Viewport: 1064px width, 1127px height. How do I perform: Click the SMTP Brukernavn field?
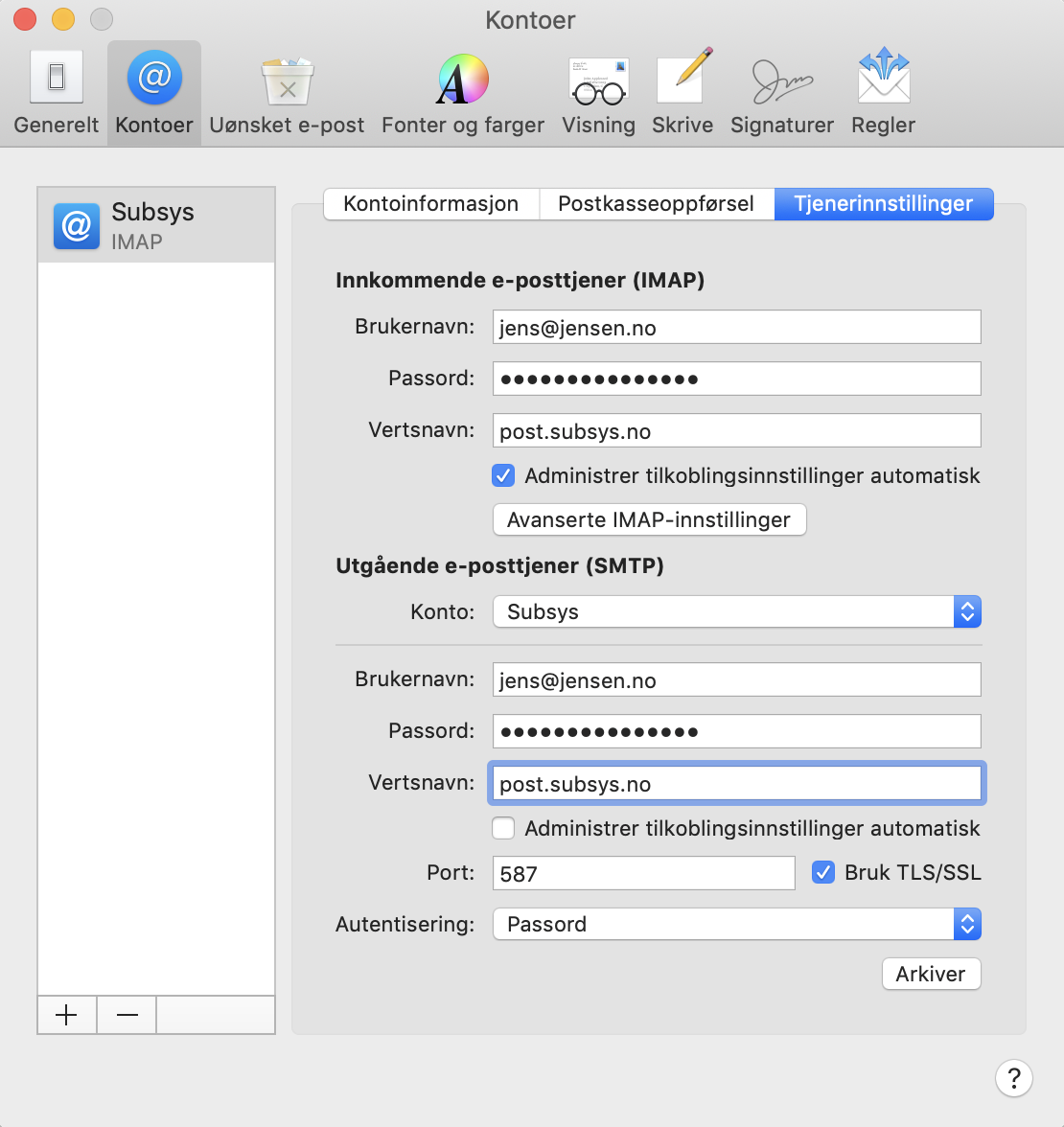click(x=737, y=680)
